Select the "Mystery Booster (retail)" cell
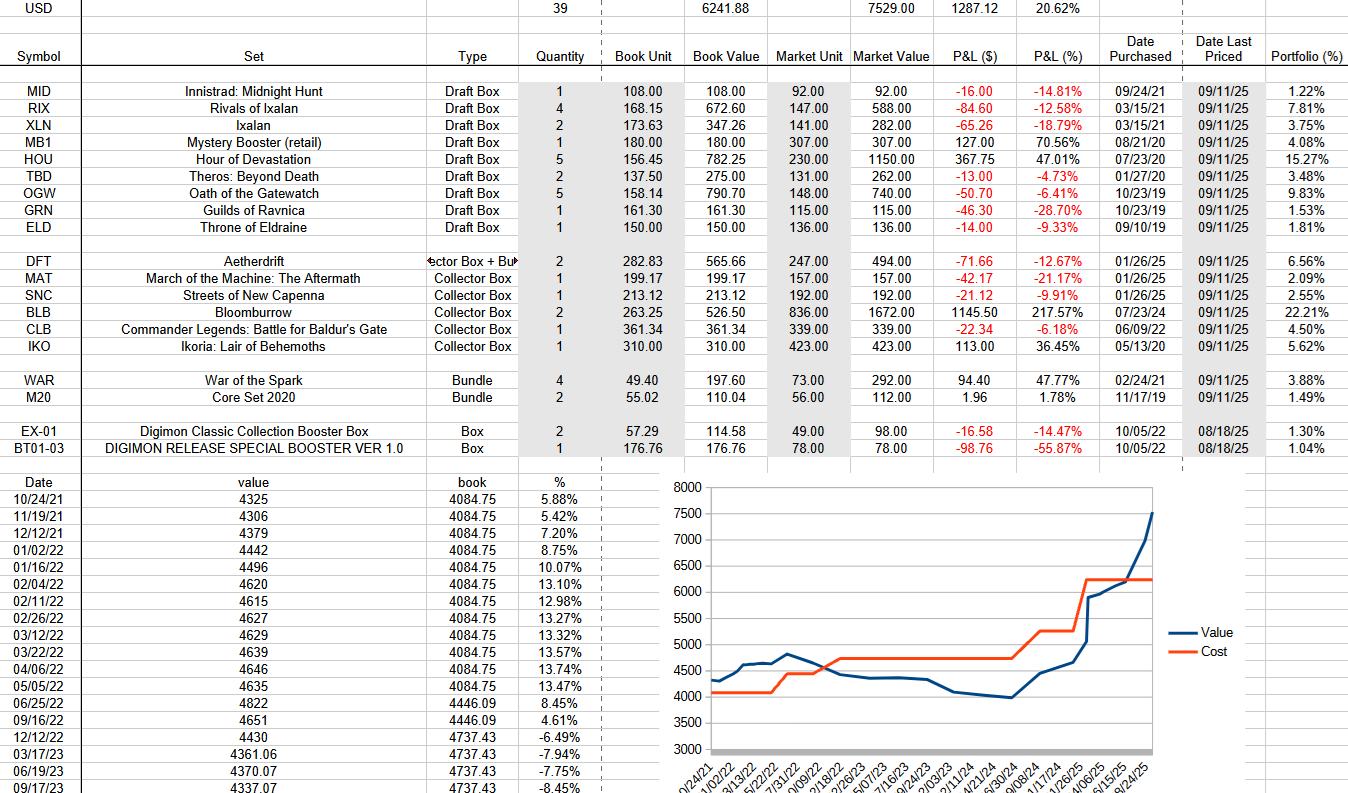Viewport: 1348px width, 793px height. pyautogui.click(x=254, y=142)
